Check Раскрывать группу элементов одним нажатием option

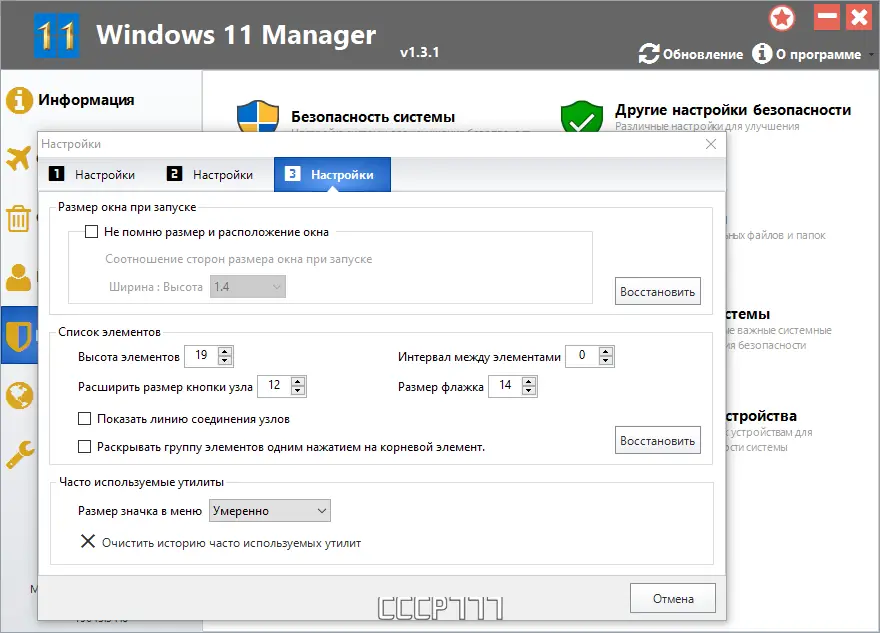[85, 446]
